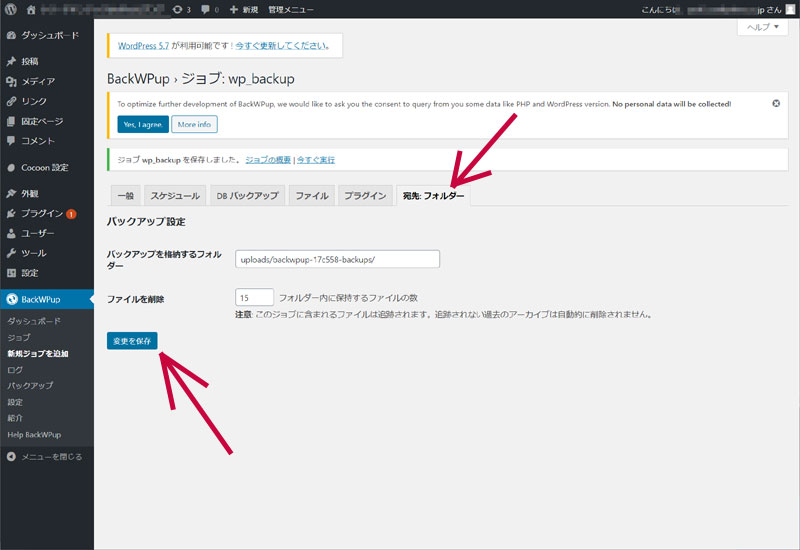Click the user avatar in admin bar
The image size is (800, 550).
pyautogui.click(x=790, y=9)
